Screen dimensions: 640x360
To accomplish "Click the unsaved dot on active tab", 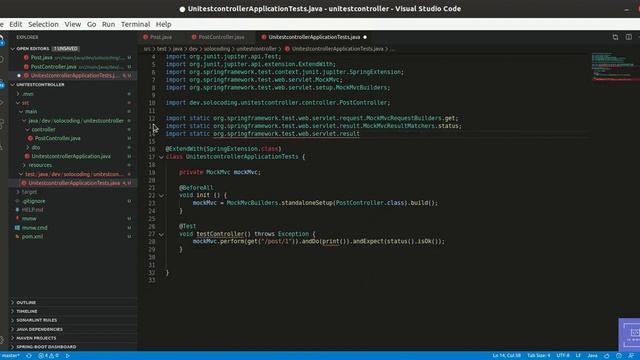I will [x=365, y=37].
